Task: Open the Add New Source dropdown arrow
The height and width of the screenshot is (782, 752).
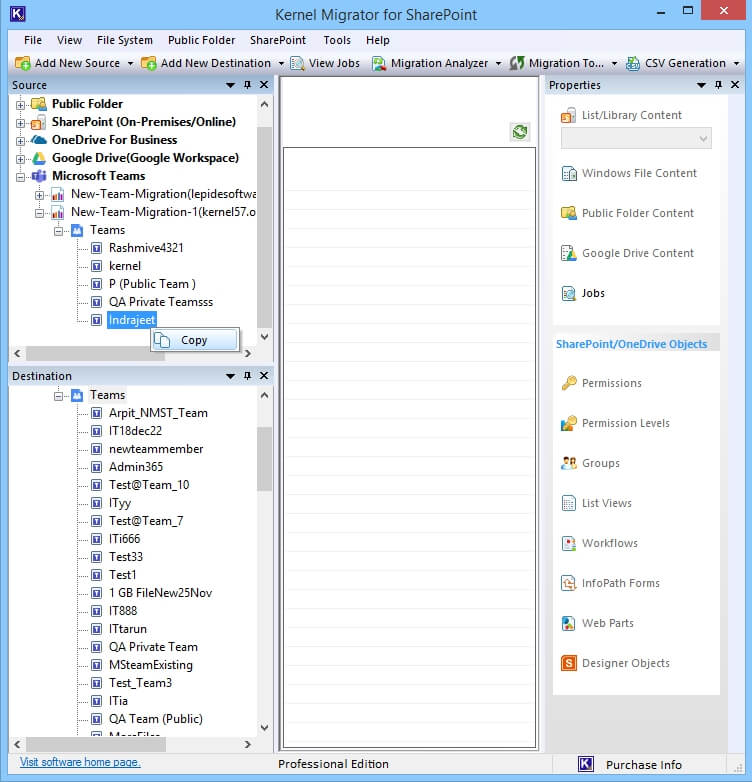Action: point(130,63)
